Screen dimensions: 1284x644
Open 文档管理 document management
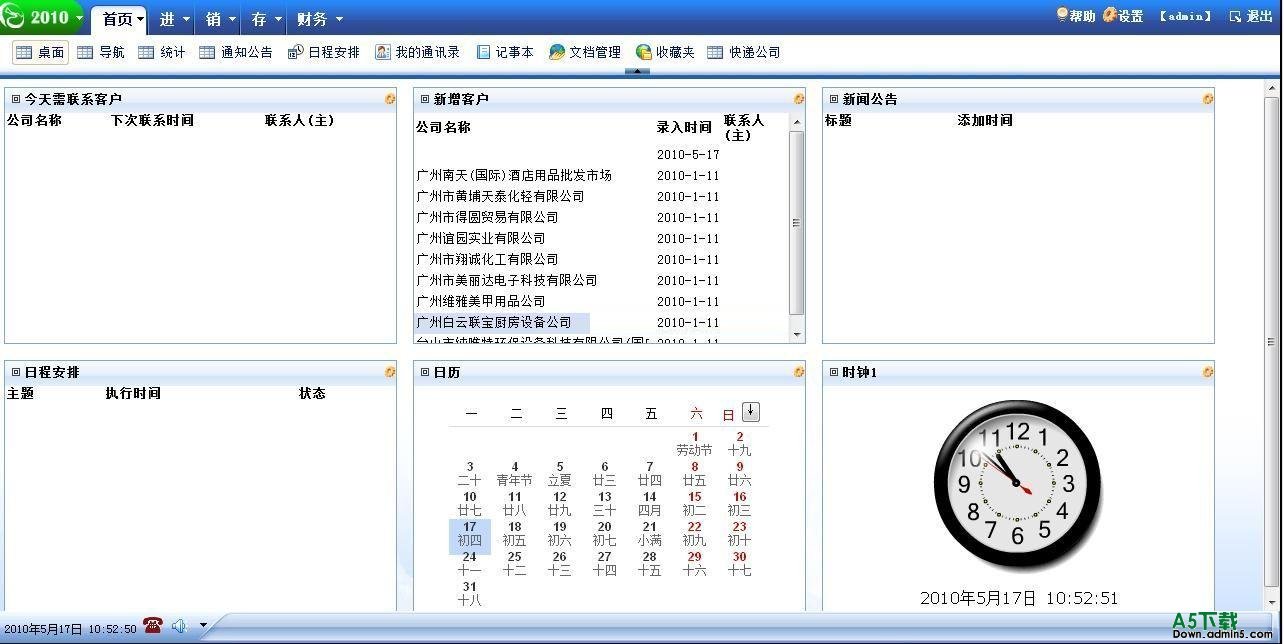click(585, 53)
